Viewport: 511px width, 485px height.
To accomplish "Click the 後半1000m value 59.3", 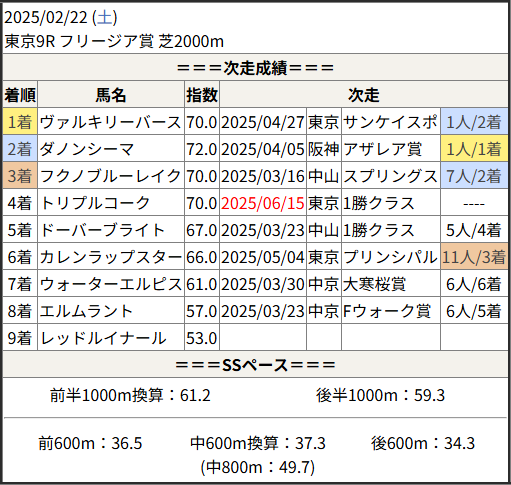I will [x=429, y=395].
